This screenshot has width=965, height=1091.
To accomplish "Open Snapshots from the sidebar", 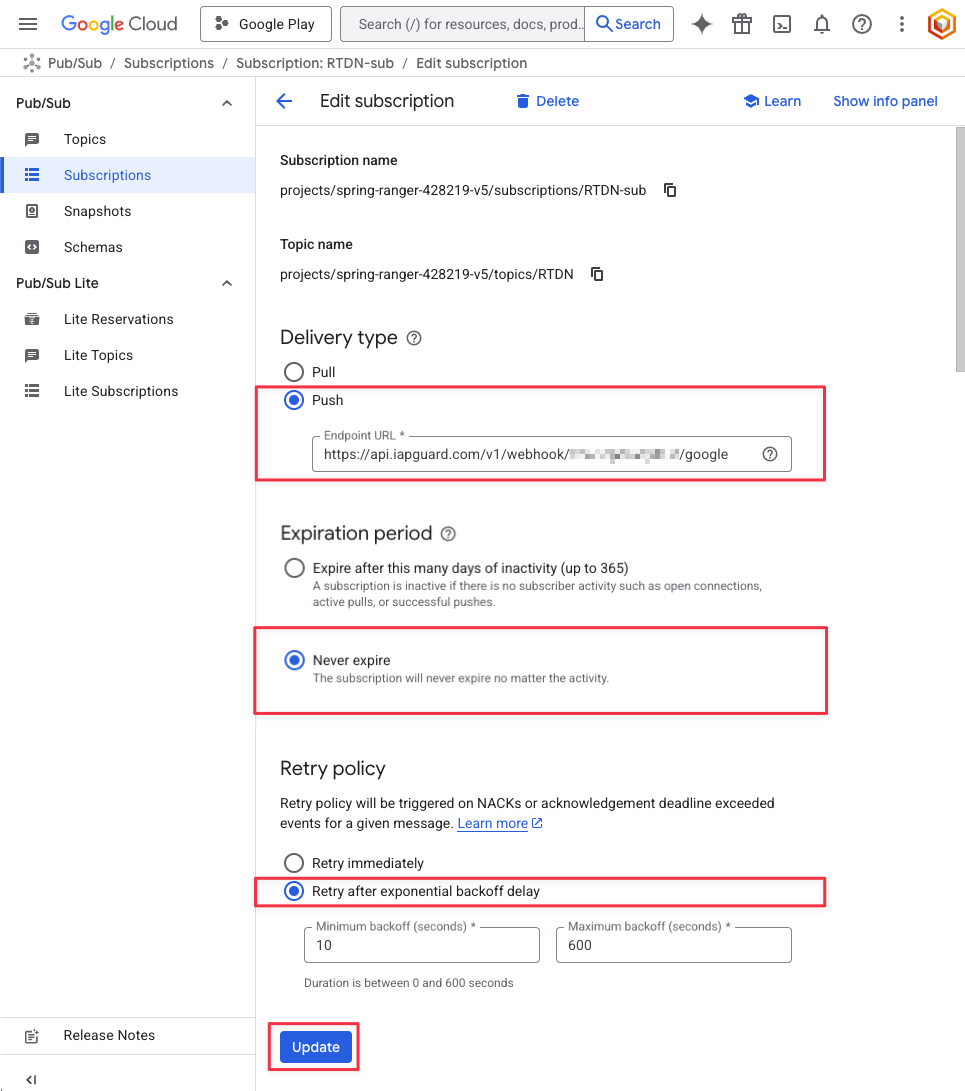I will click(97, 211).
